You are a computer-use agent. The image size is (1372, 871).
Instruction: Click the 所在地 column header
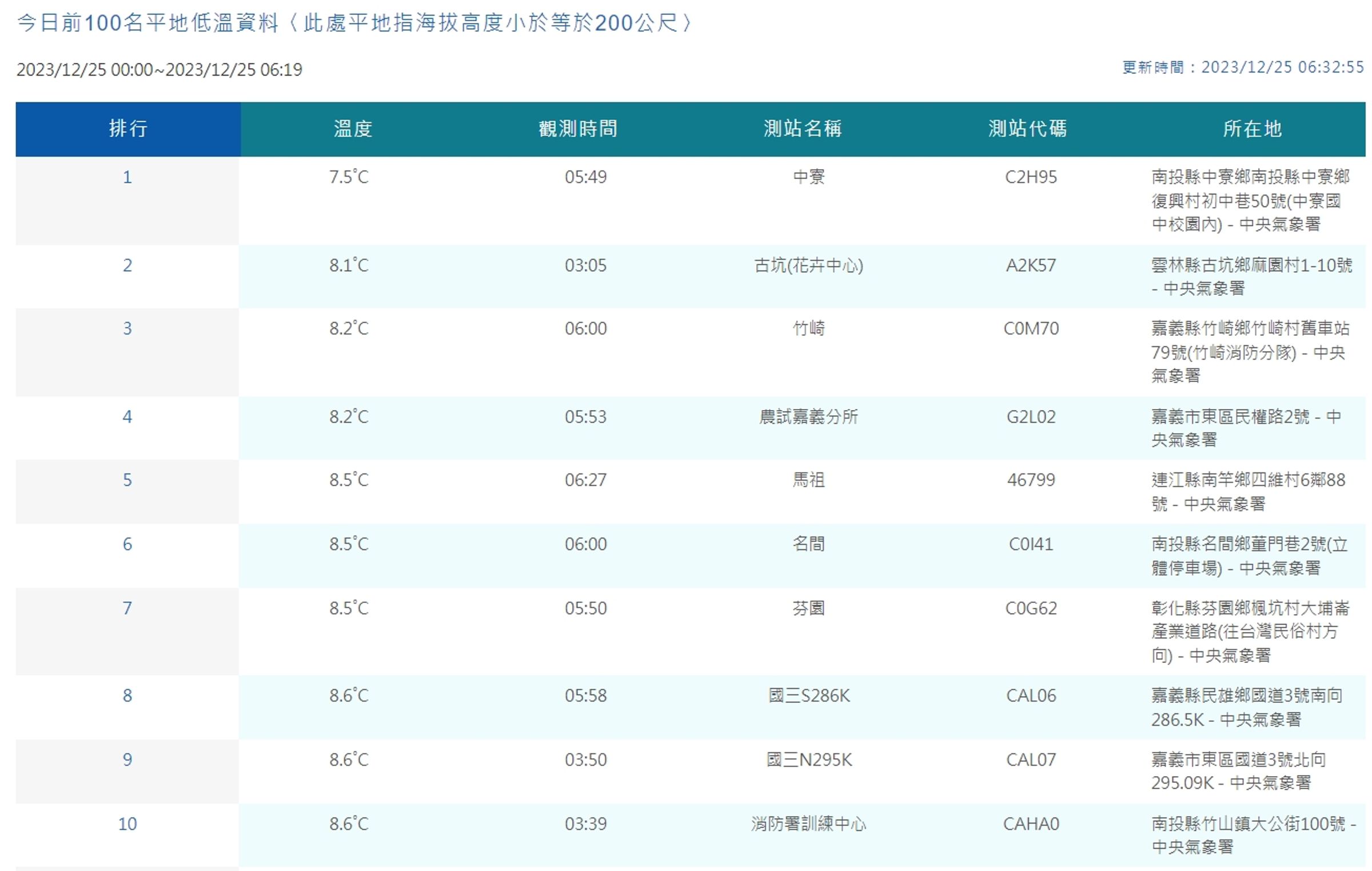click(x=1252, y=129)
